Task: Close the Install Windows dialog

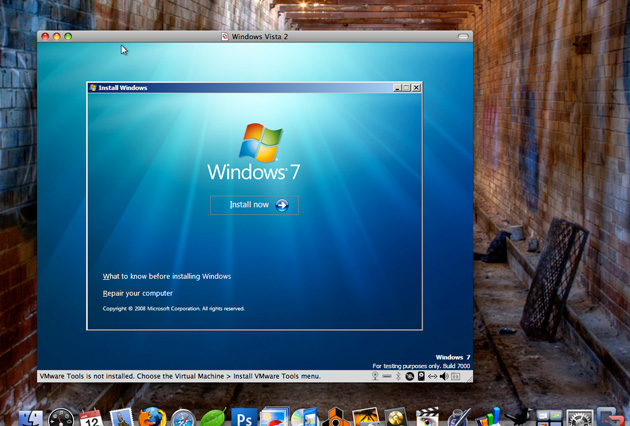Action: click(x=416, y=88)
